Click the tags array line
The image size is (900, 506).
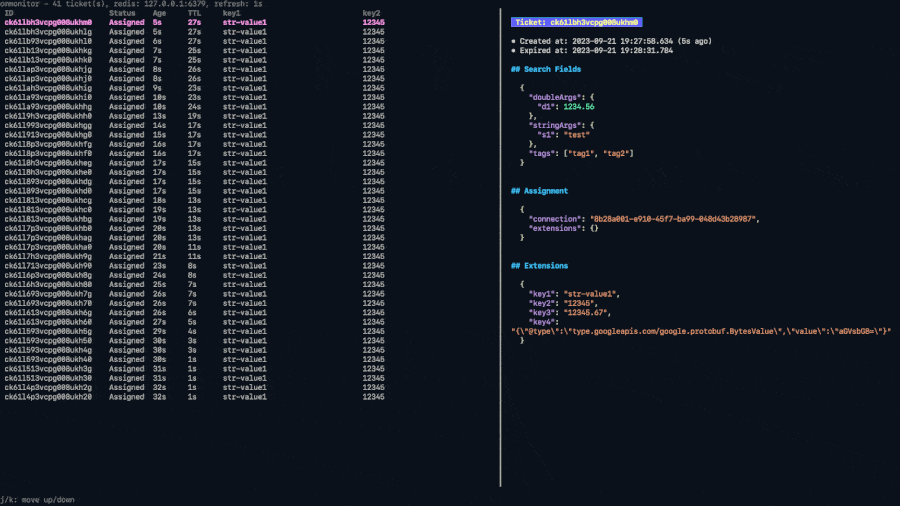click(581, 154)
